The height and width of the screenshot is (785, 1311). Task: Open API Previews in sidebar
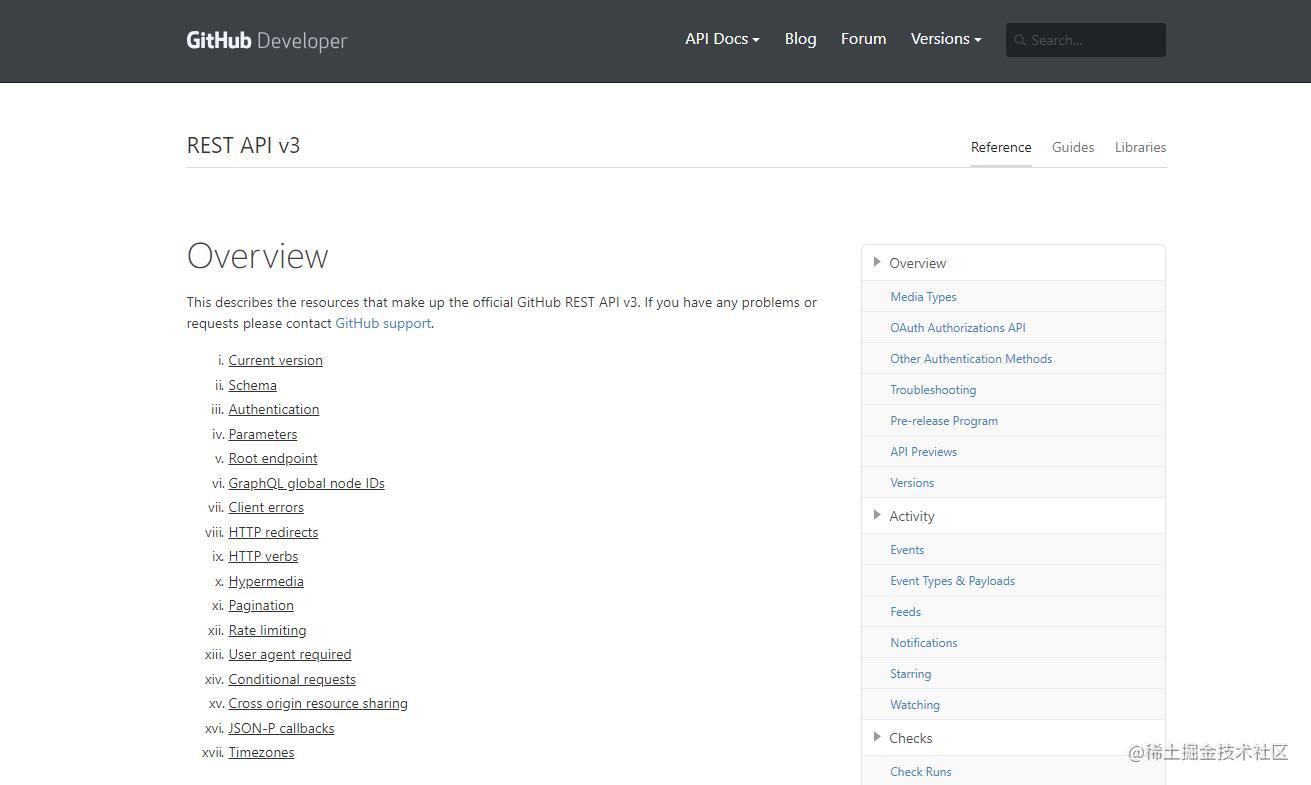pos(923,452)
